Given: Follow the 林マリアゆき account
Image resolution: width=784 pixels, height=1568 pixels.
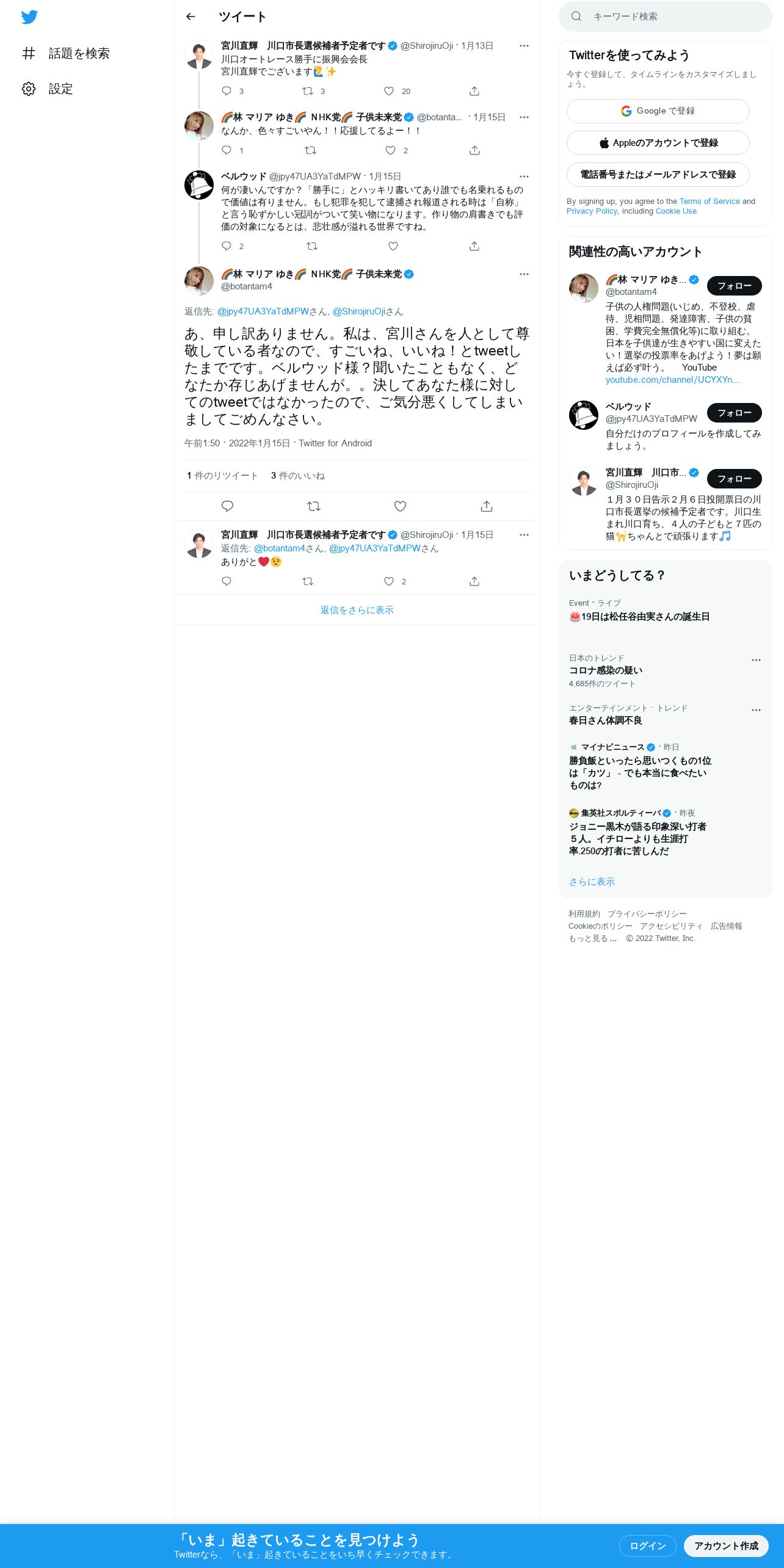Looking at the screenshot, I should pos(734,286).
